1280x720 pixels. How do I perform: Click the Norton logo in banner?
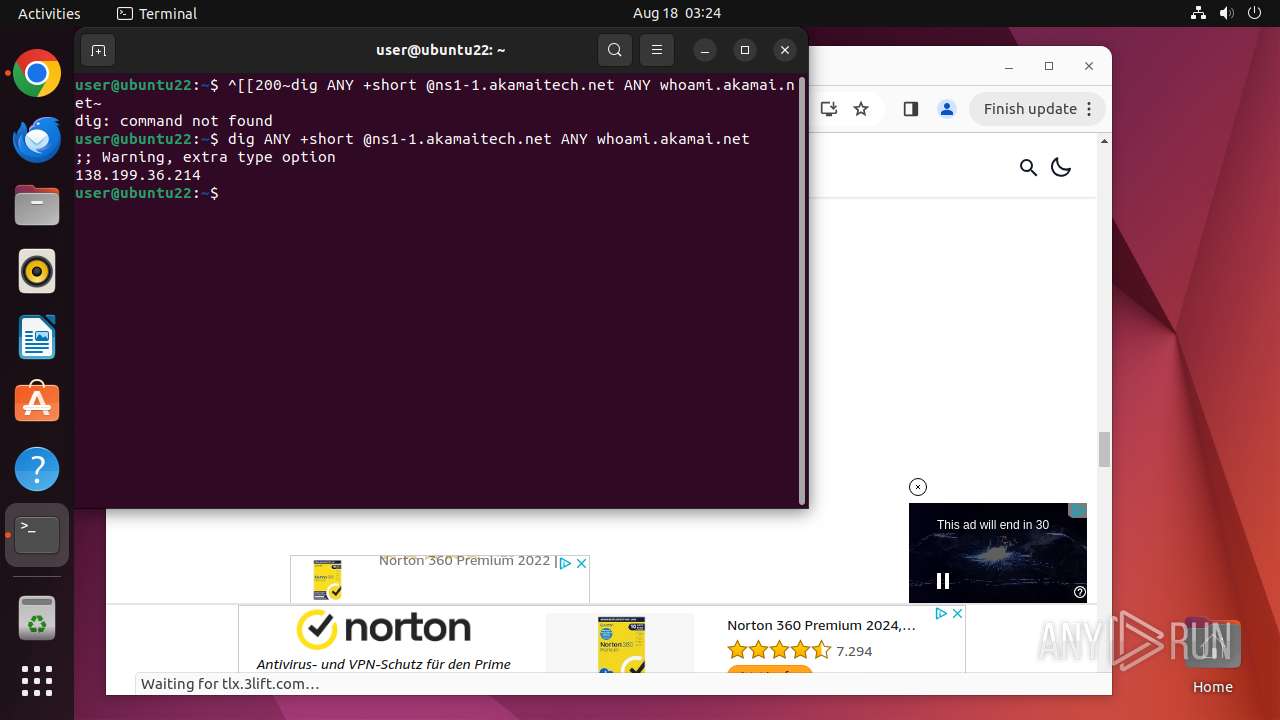[x=384, y=628]
